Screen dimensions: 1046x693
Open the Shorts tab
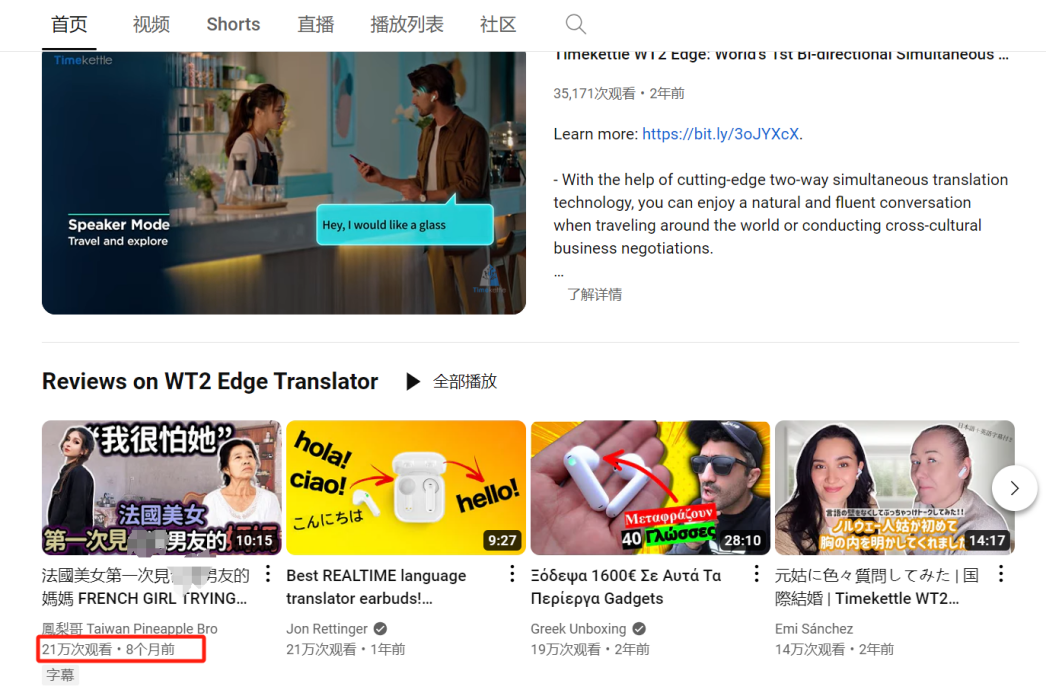[233, 25]
